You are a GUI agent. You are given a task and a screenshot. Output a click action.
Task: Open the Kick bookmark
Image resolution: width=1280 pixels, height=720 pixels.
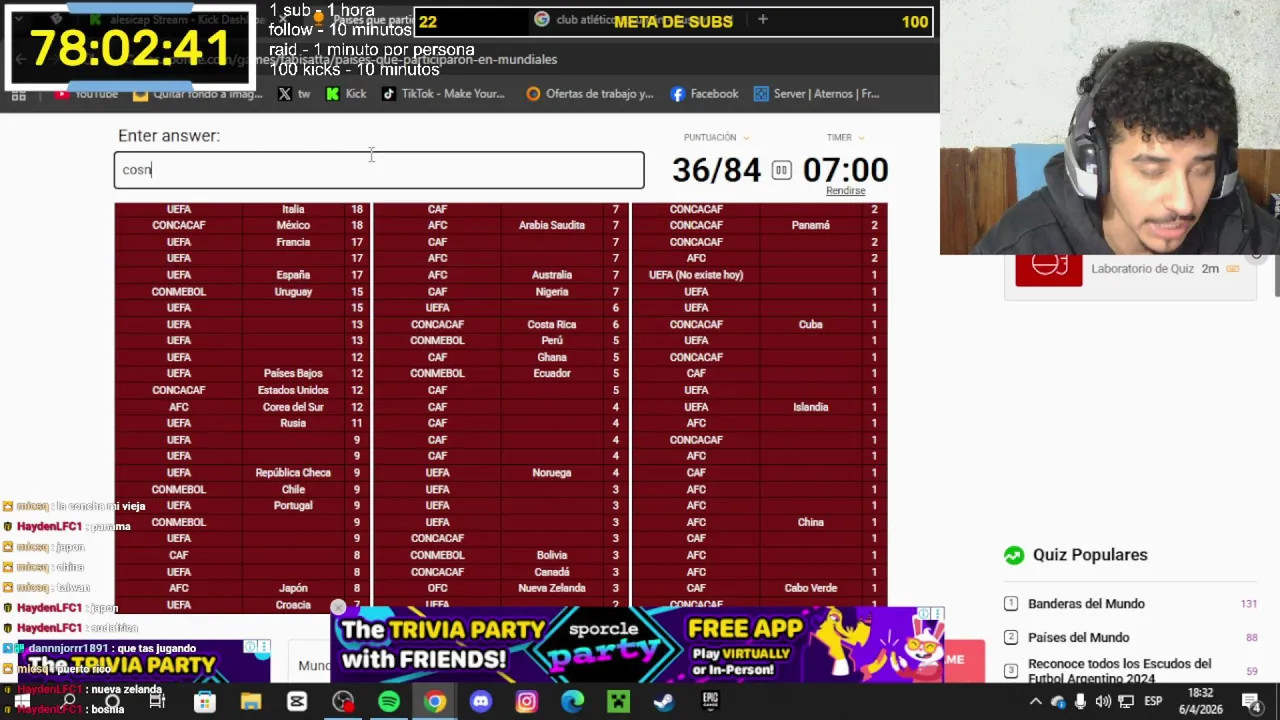346,94
